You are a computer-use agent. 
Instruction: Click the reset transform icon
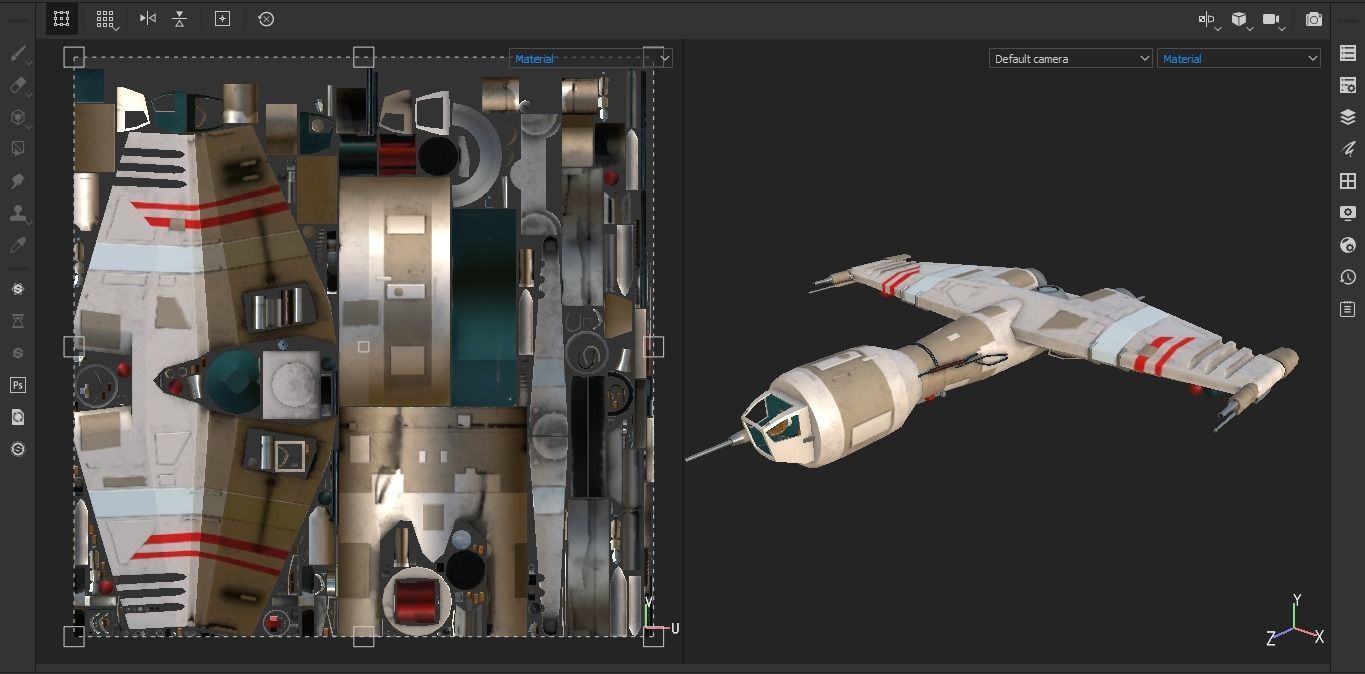tap(266, 18)
